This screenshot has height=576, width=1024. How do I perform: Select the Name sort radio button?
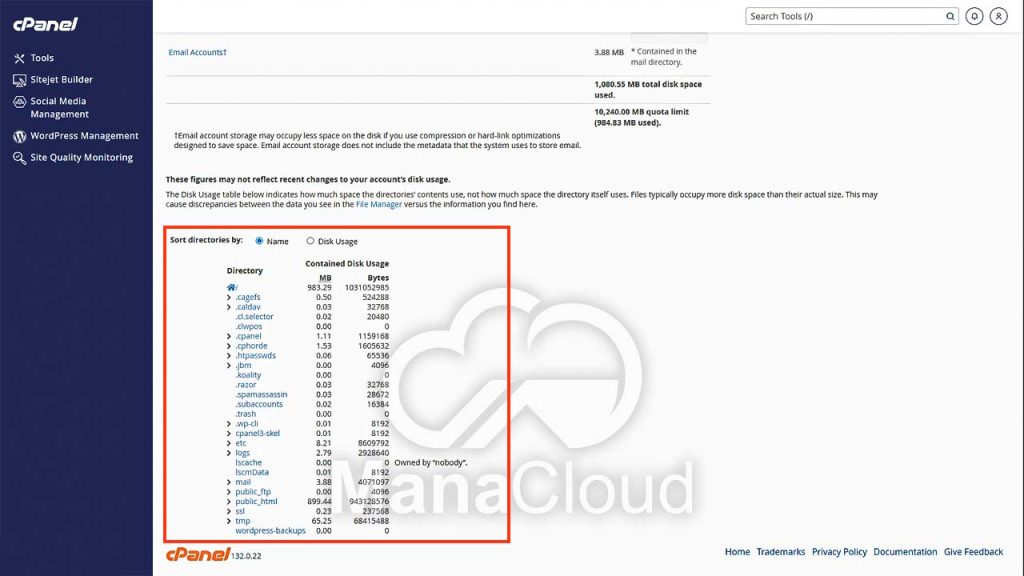[x=260, y=241]
